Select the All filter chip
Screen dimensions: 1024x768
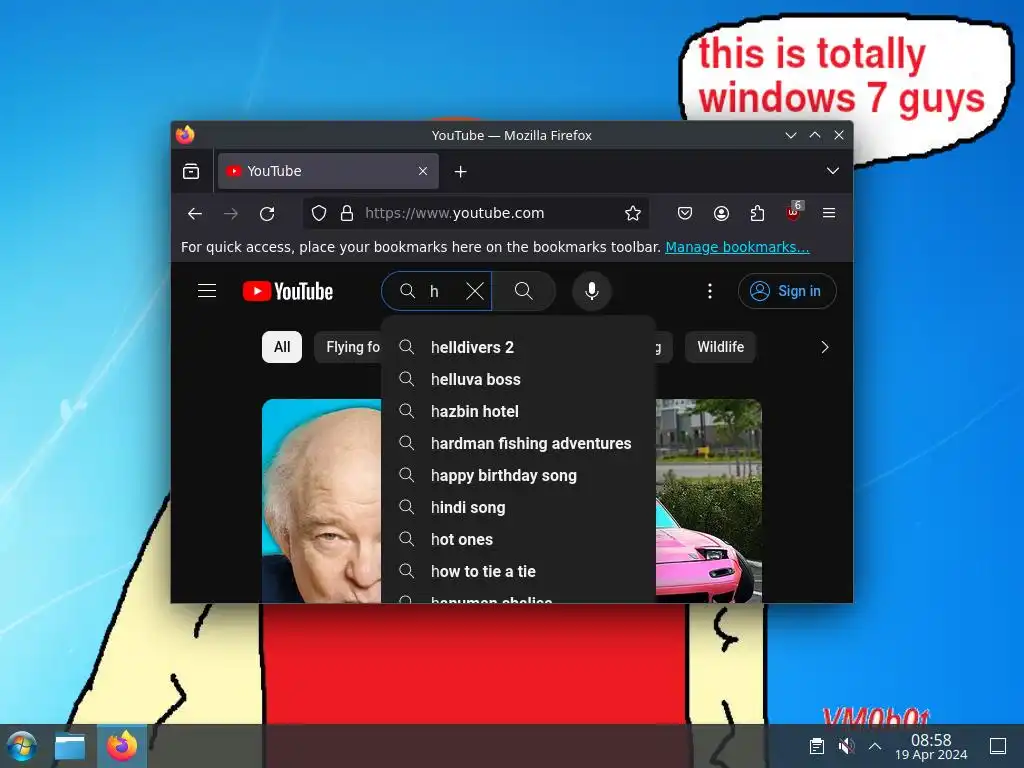[x=281, y=347]
